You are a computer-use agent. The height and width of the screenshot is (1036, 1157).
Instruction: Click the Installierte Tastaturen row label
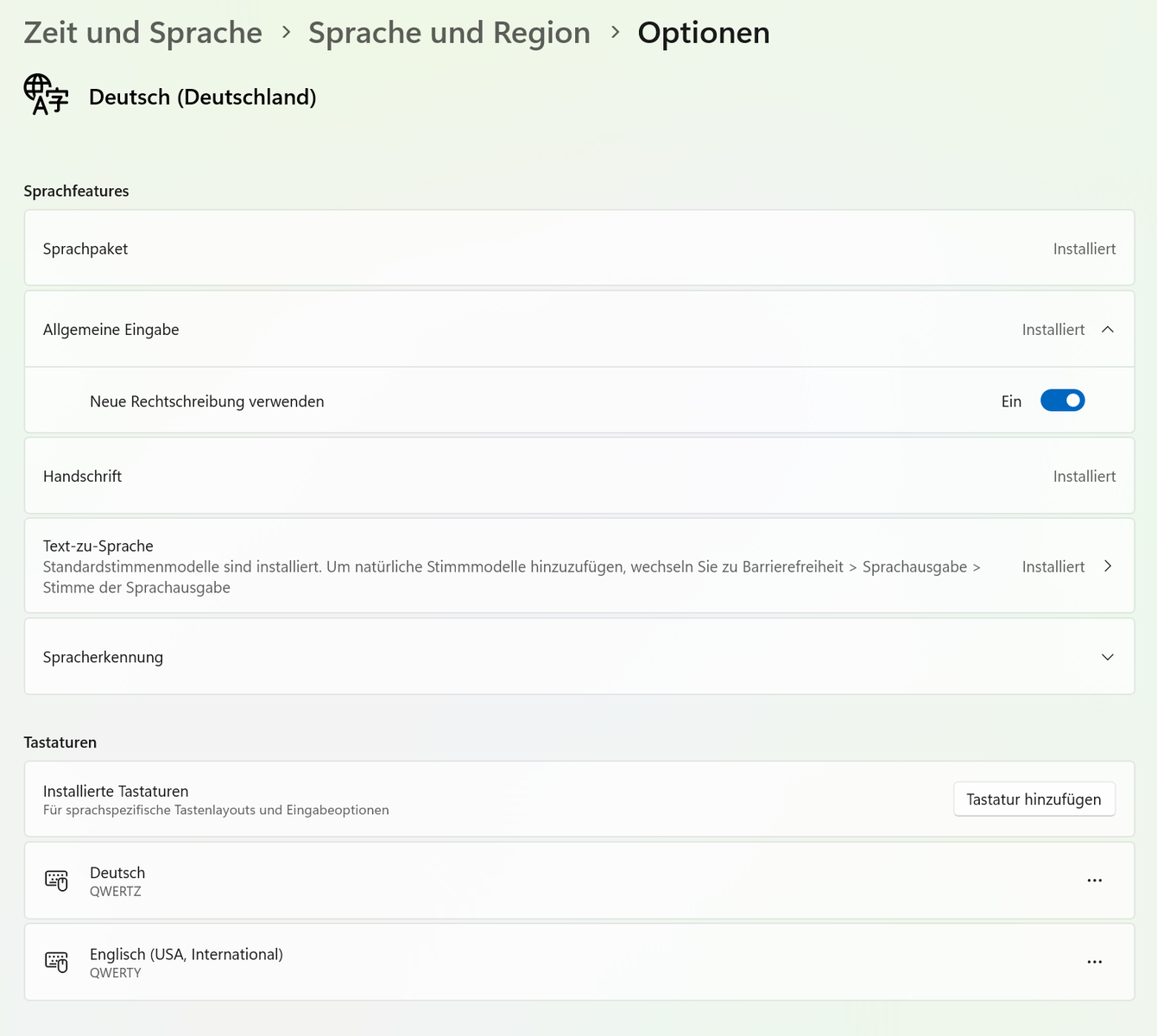coord(116,791)
